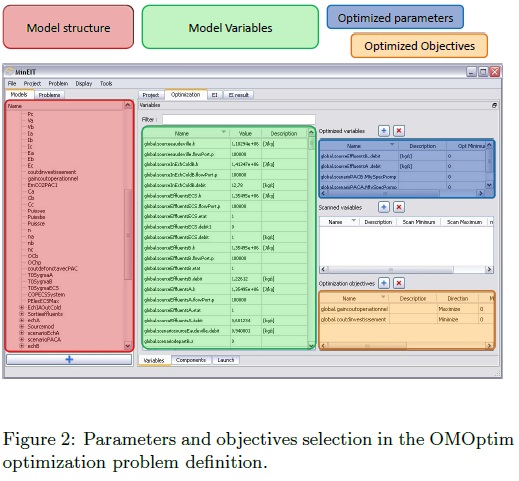The height and width of the screenshot is (481, 519).
Task: Open the Tools menu
Action: (x=106, y=83)
